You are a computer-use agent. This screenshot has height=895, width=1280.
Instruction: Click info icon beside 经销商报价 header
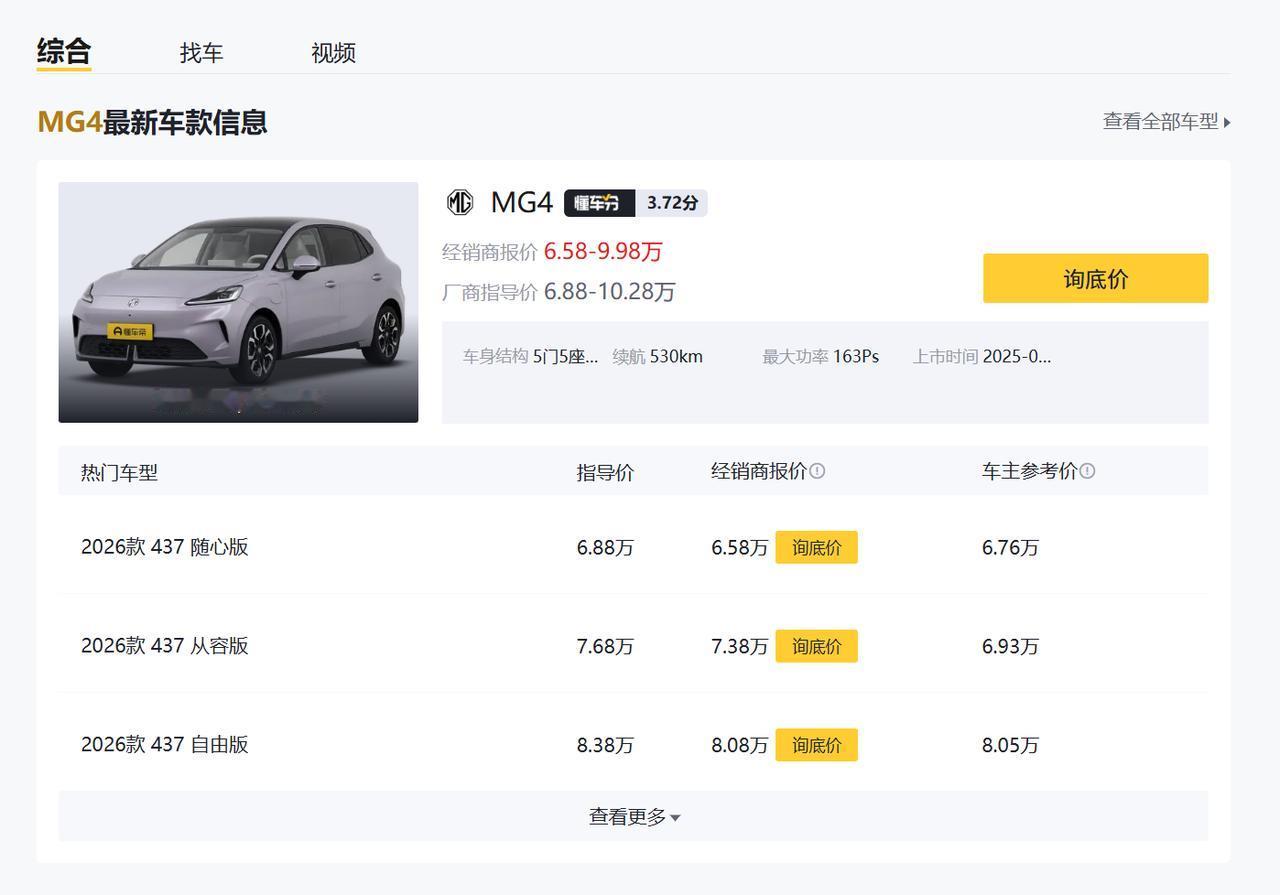tap(817, 471)
